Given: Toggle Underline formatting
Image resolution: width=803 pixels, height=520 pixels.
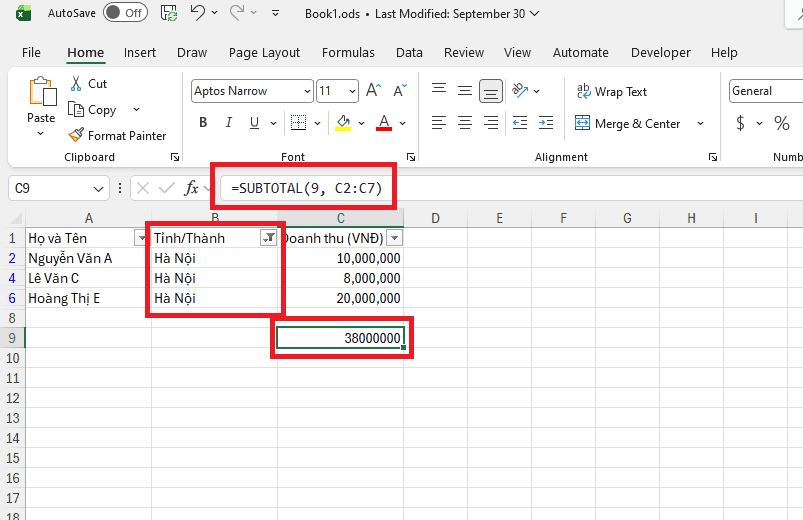Looking at the screenshot, I should click(255, 122).
